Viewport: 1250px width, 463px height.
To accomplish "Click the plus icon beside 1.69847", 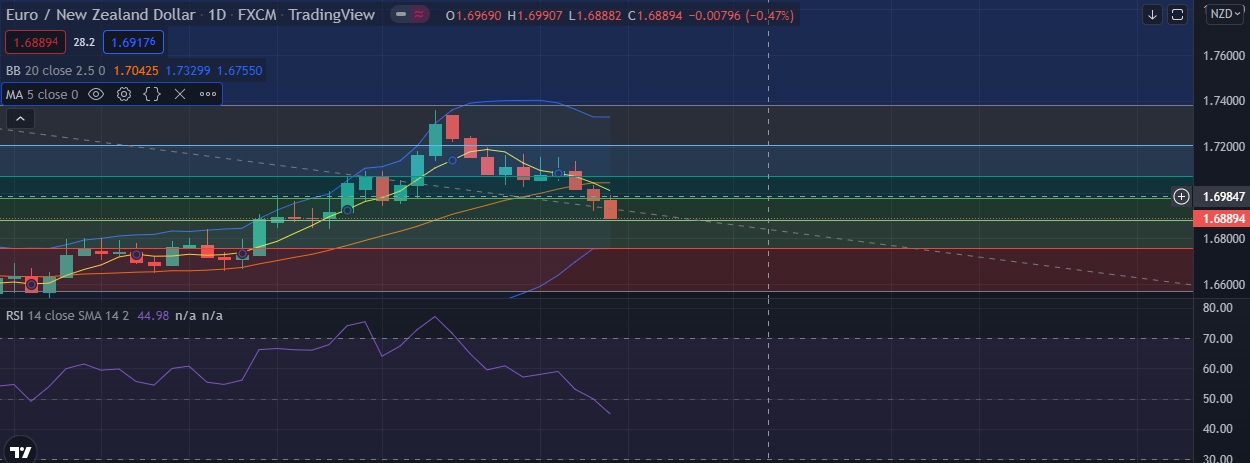I will pyautogui.click(x=1181, y=196).
